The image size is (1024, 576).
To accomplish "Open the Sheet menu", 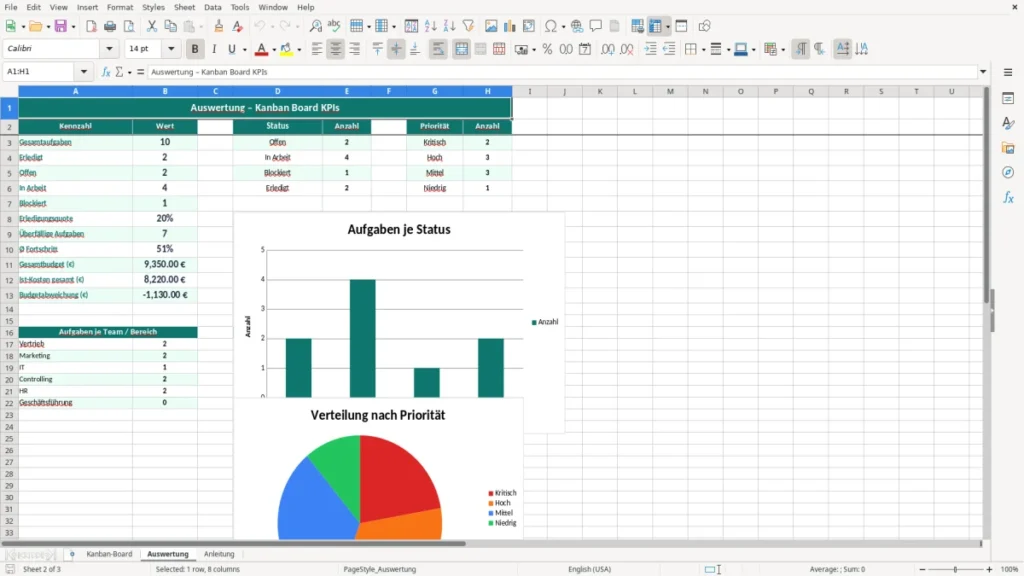I will 184,7.
